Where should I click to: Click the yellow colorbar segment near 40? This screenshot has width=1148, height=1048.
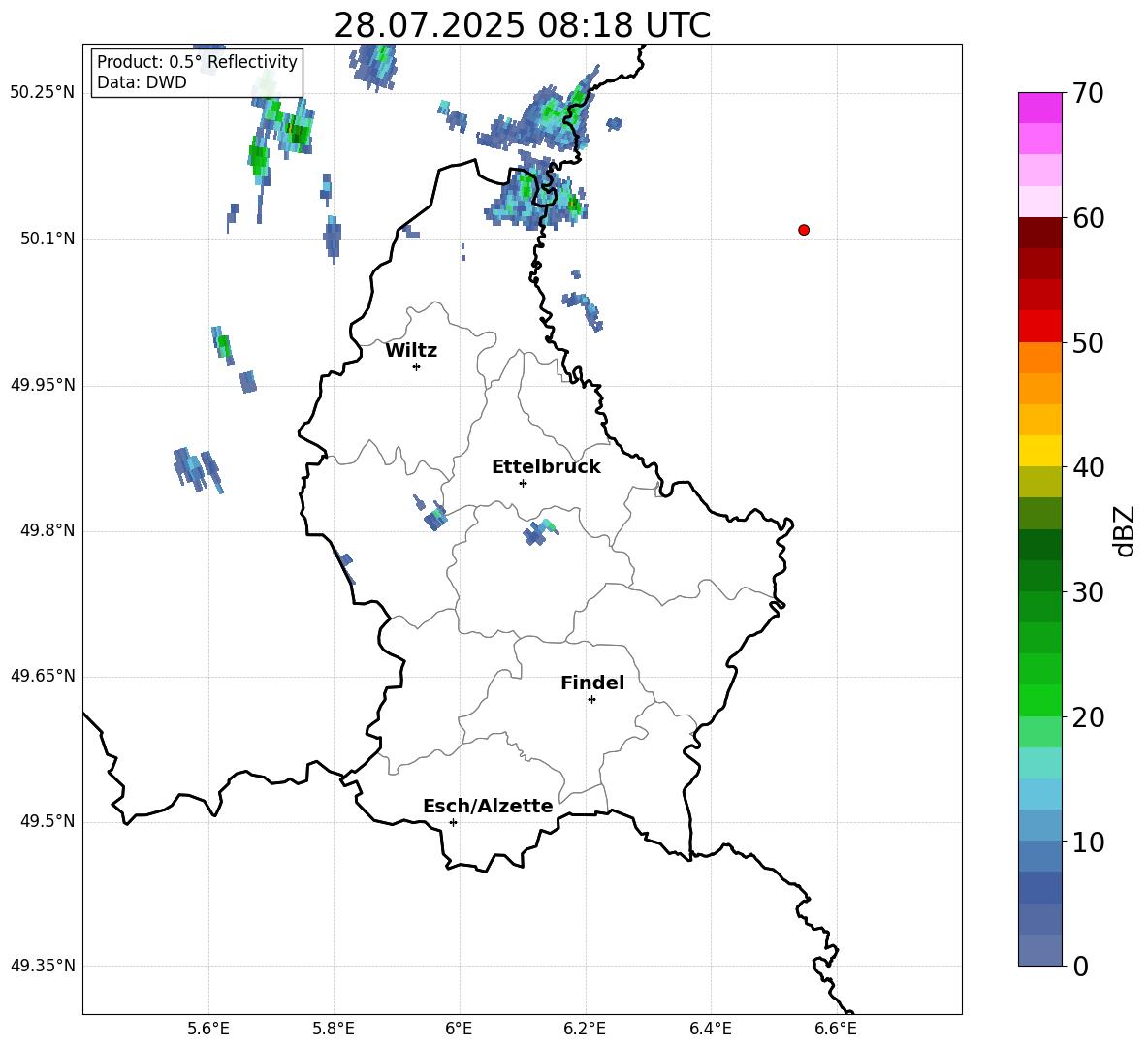click(1040, 452)
